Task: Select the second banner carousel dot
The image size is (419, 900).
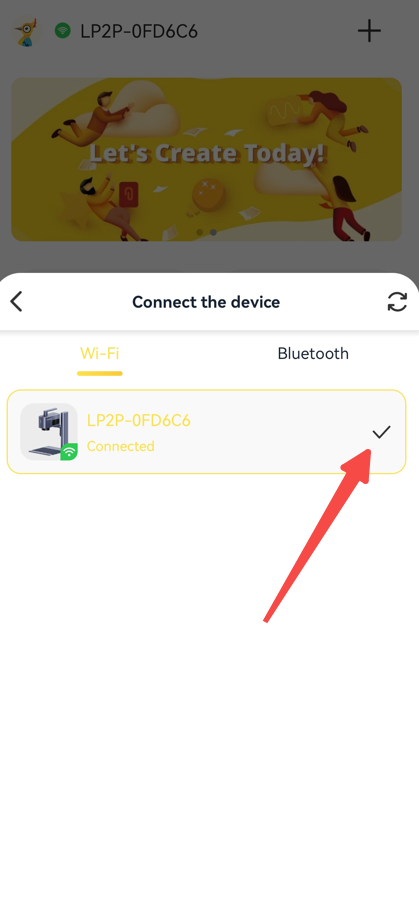Action: coord(213,232)
